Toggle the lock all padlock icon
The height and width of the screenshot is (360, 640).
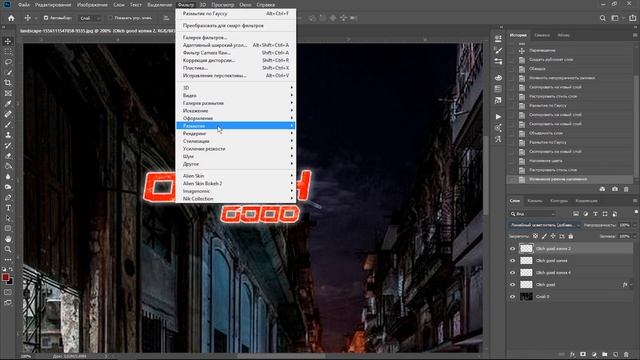click(x=571, y=236)
